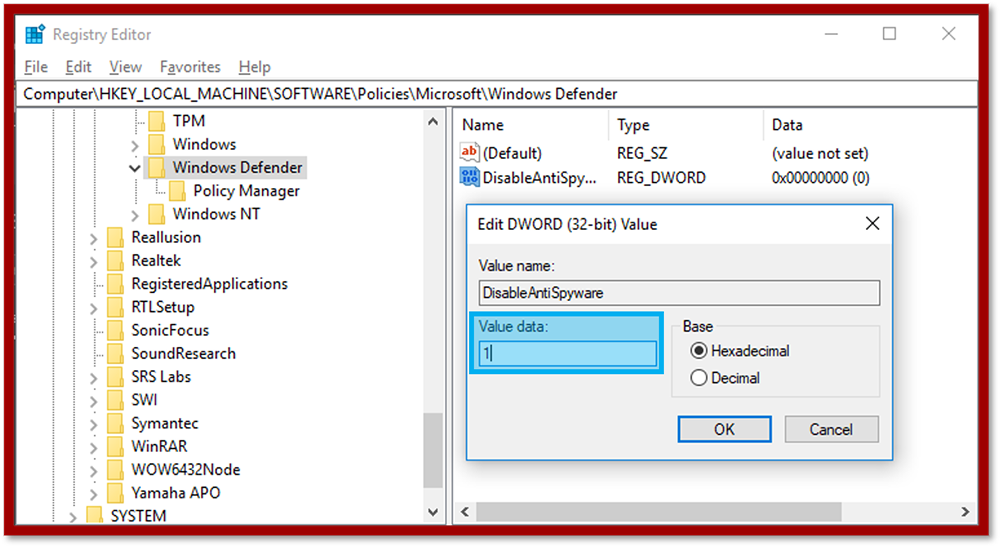Open the View menu

125,67
